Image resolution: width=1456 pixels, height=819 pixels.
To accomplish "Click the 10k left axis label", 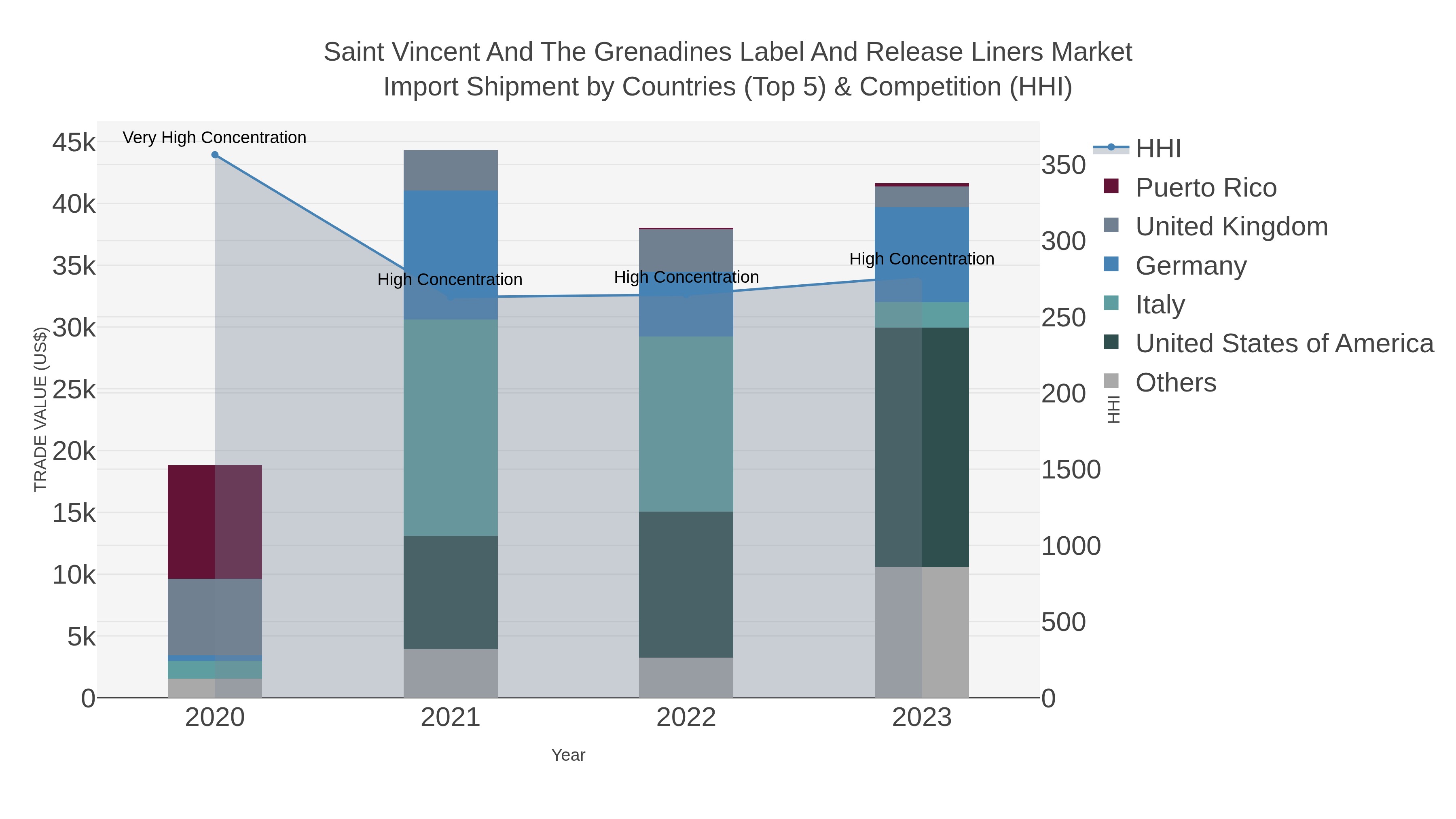I will click(74, 575).
